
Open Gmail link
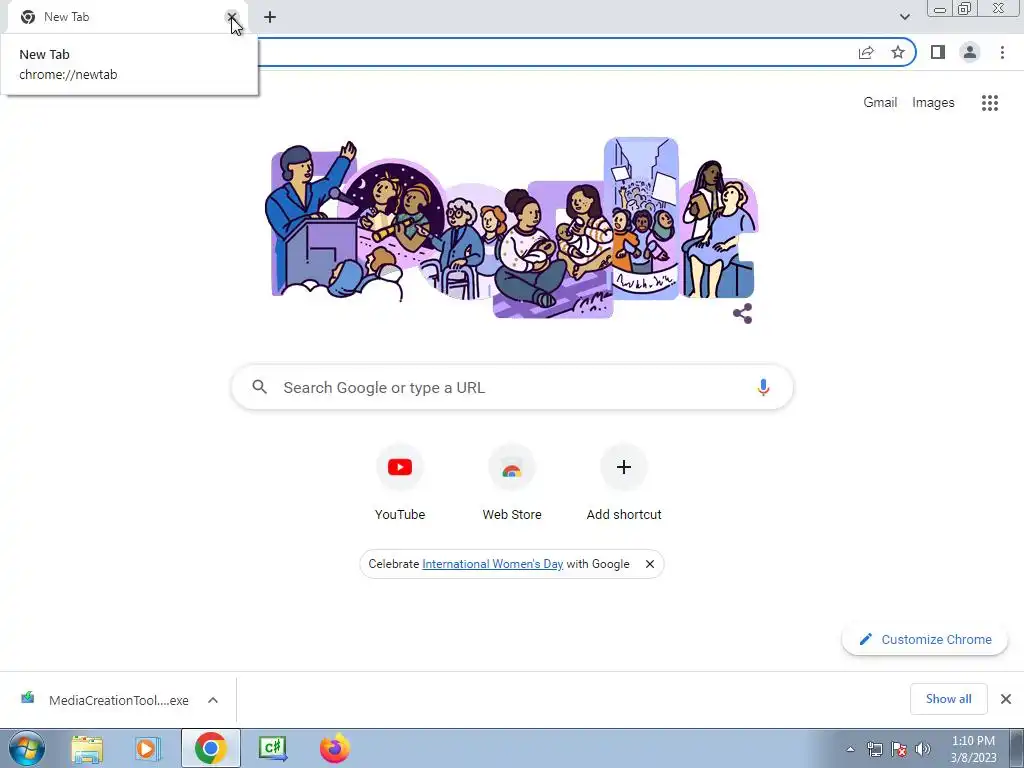click(880, 103)
